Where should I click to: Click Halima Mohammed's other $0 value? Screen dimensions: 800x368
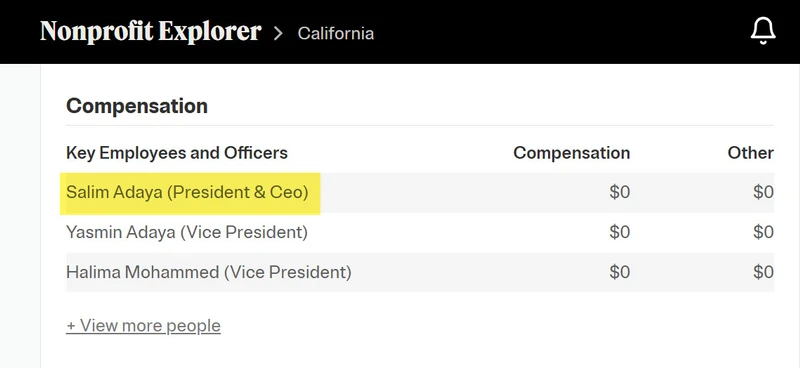pyautogui.click(x=763, y=272)
